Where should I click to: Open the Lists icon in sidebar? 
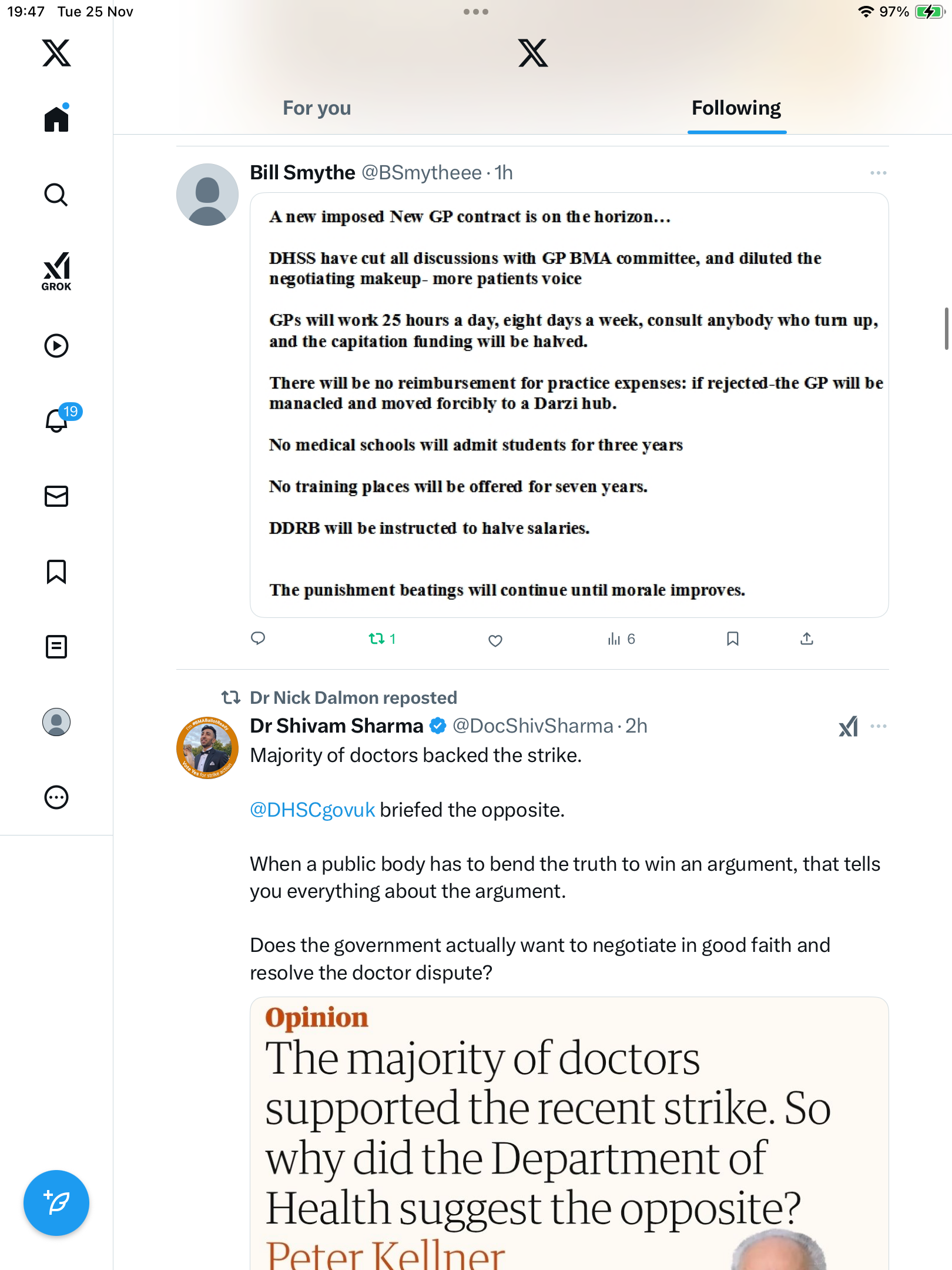(x=56, y=647)
